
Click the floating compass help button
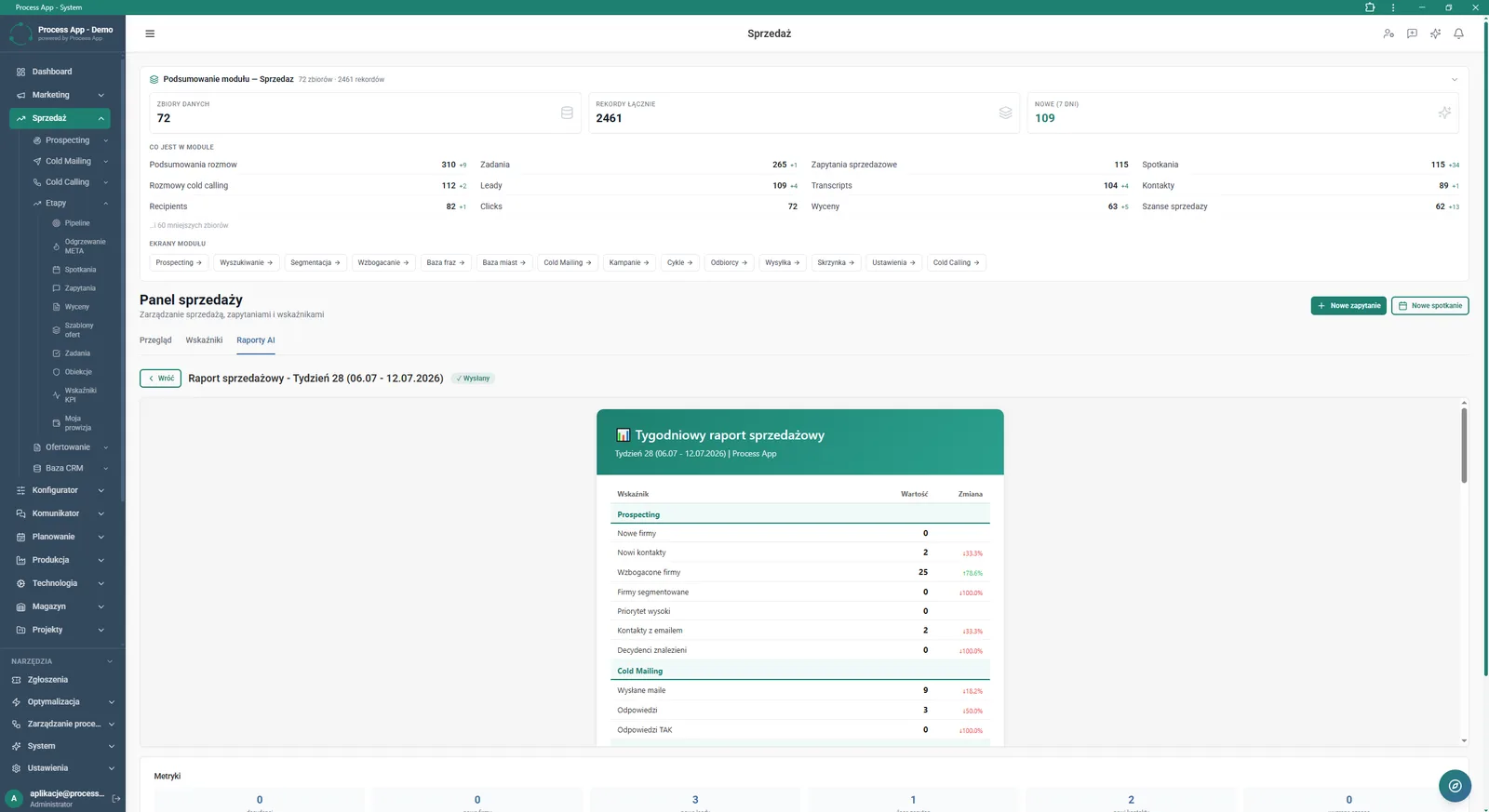point(1455,786)
